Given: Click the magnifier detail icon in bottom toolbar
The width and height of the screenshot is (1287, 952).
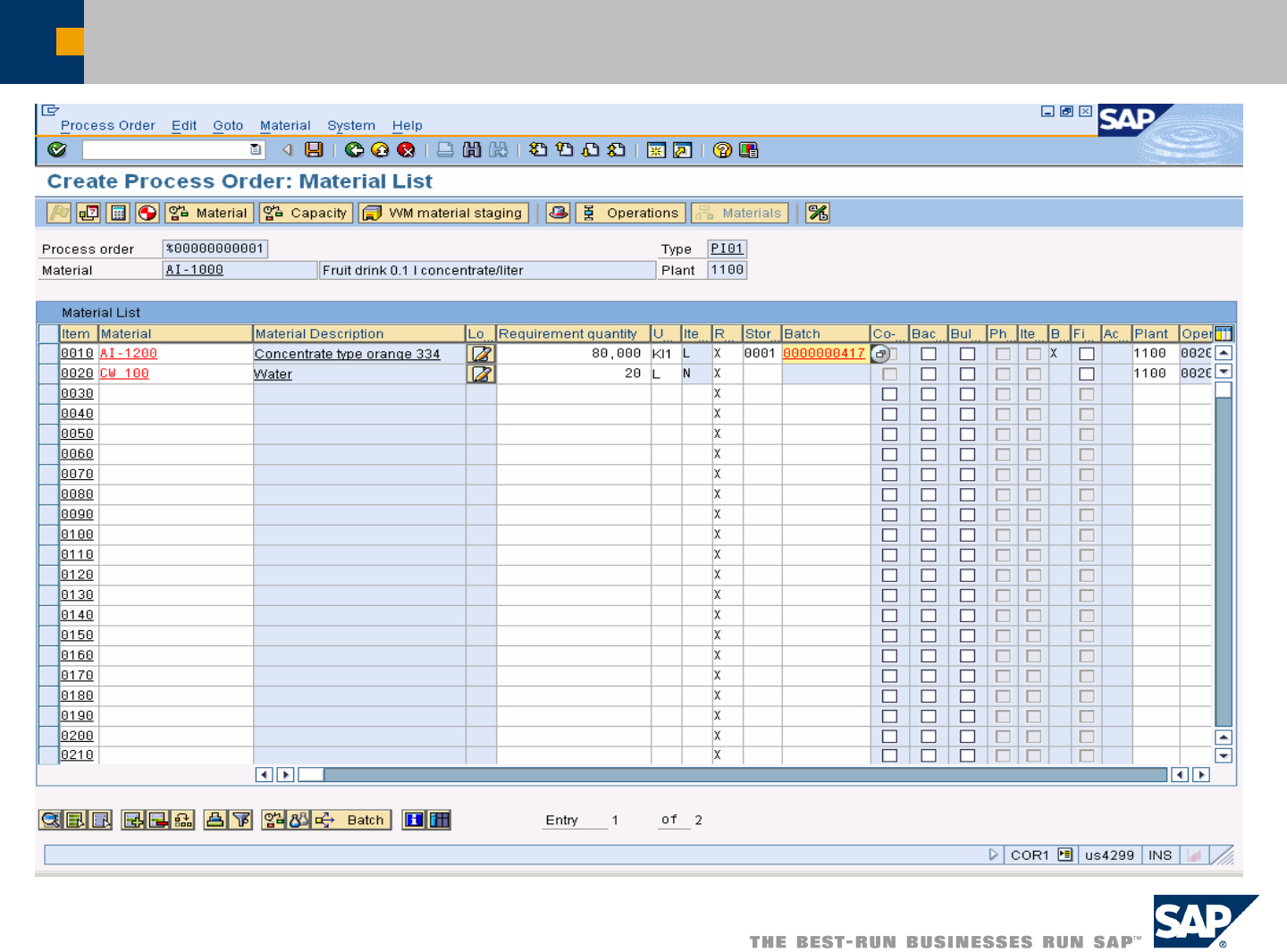Looking at the screenshot, I should (x=50, y=820).
